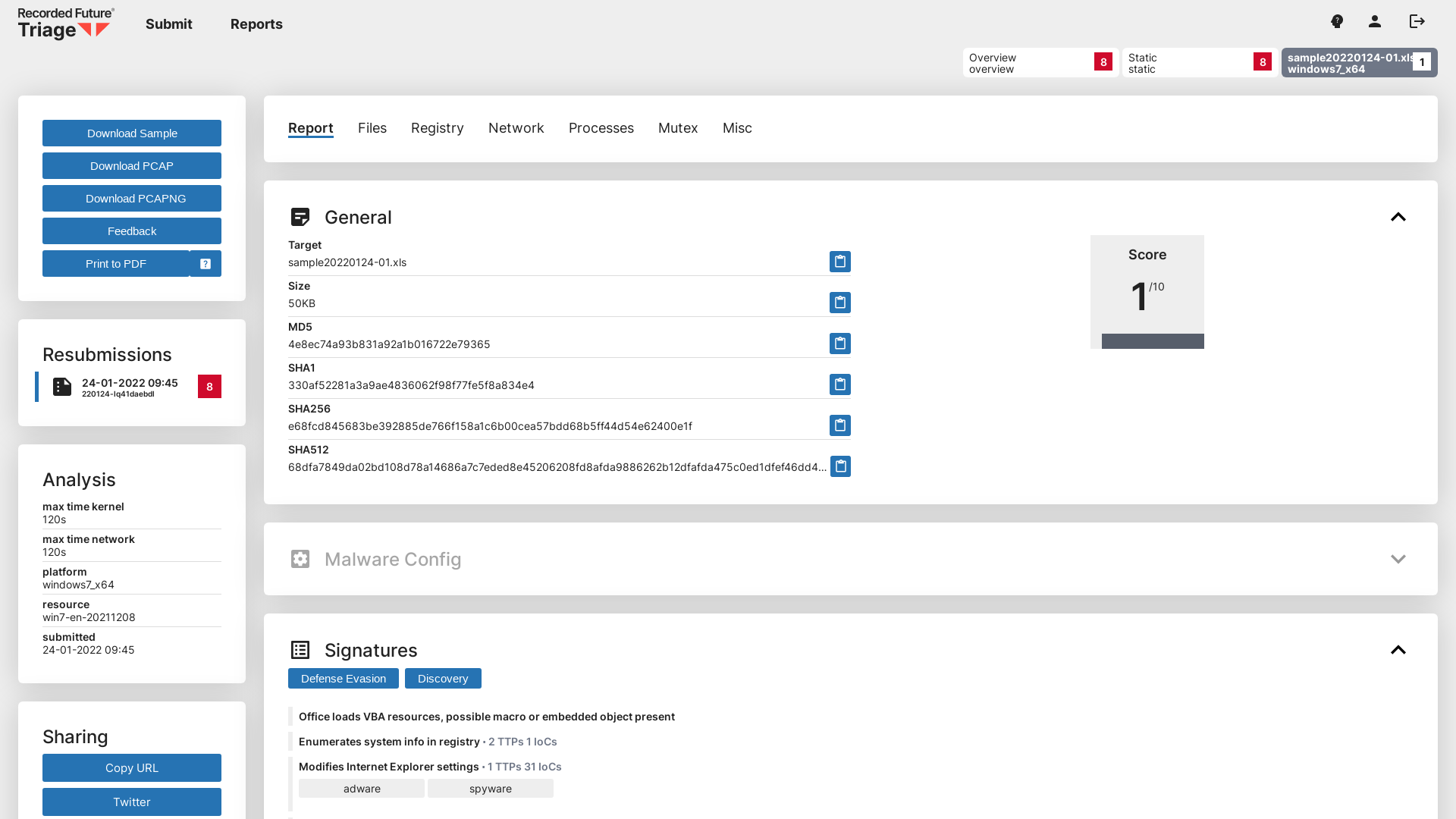Share via Twitter button
This screenshot has width=1456, height=819.
132,802
